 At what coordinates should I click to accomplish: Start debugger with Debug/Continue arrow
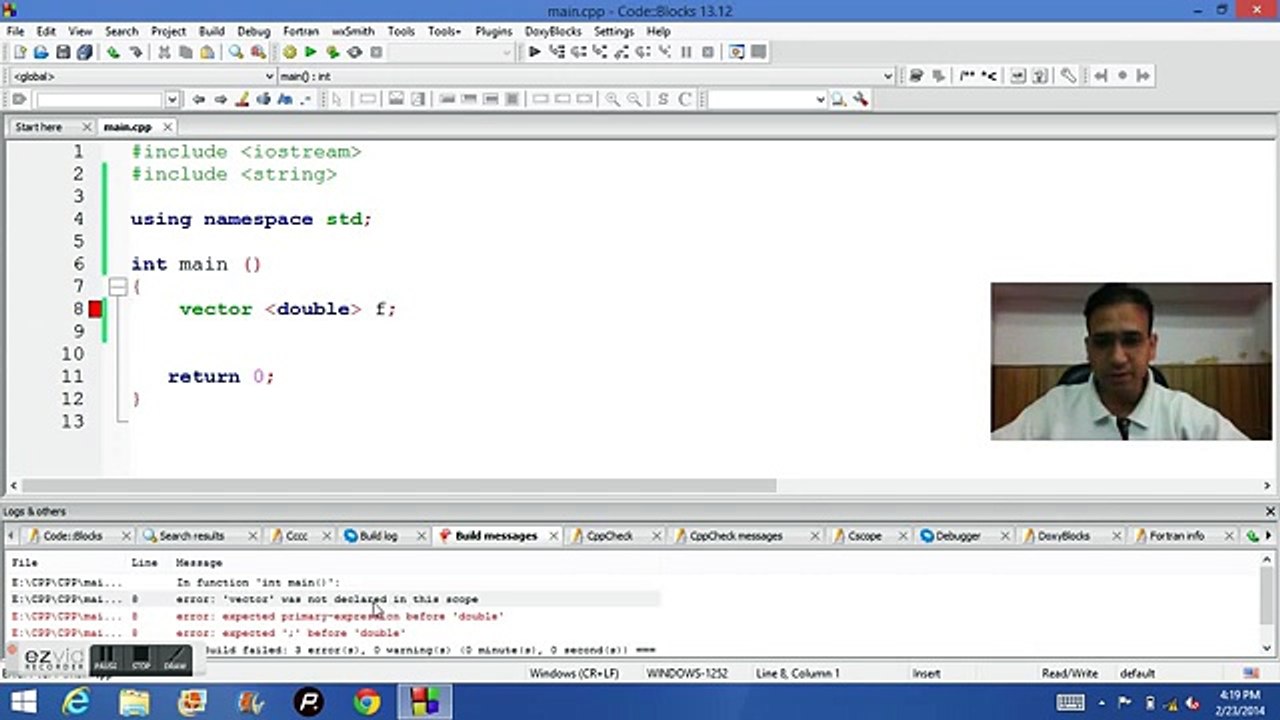tap(535, 52)
